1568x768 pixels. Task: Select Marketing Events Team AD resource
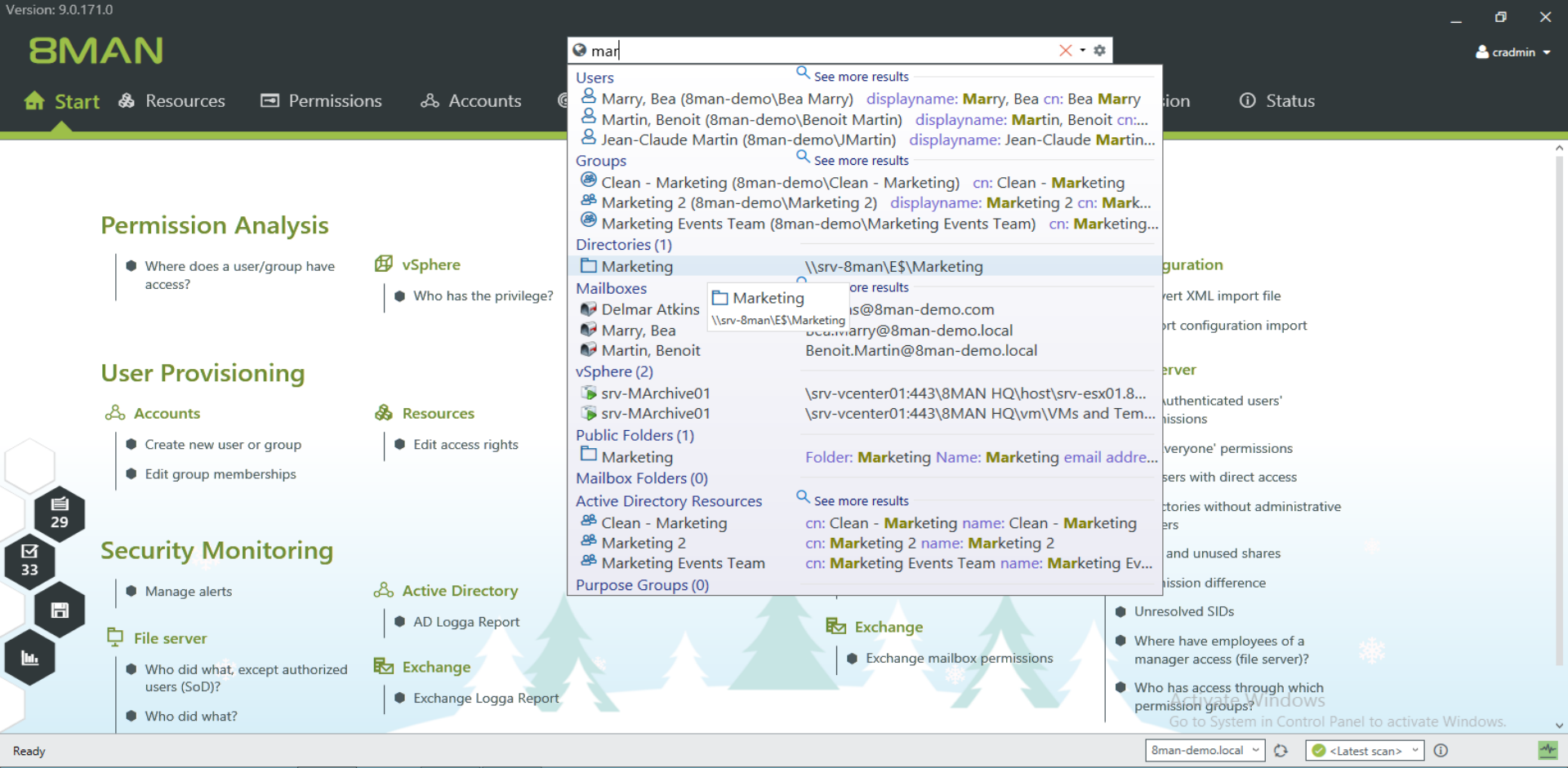tap(864, 563)
